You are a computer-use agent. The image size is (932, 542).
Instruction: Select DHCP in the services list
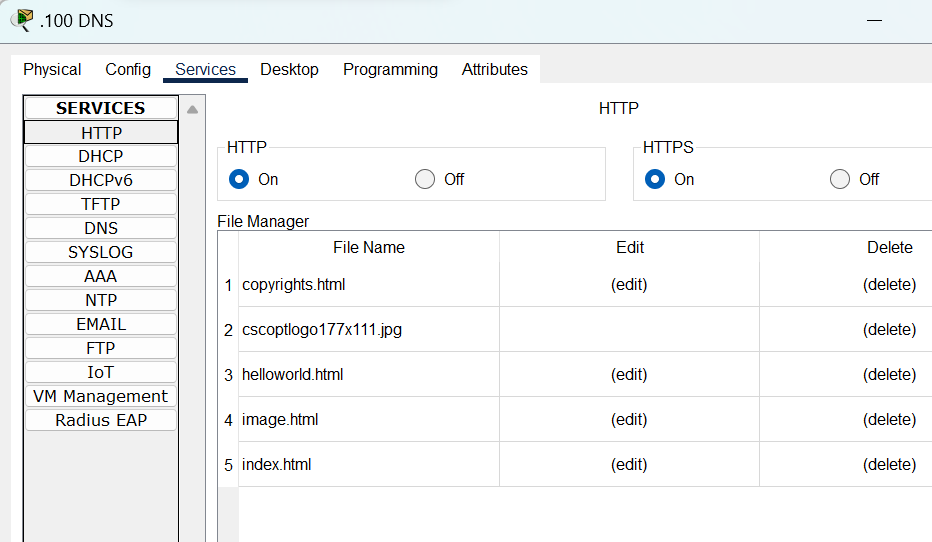click(x=101, y=156)
